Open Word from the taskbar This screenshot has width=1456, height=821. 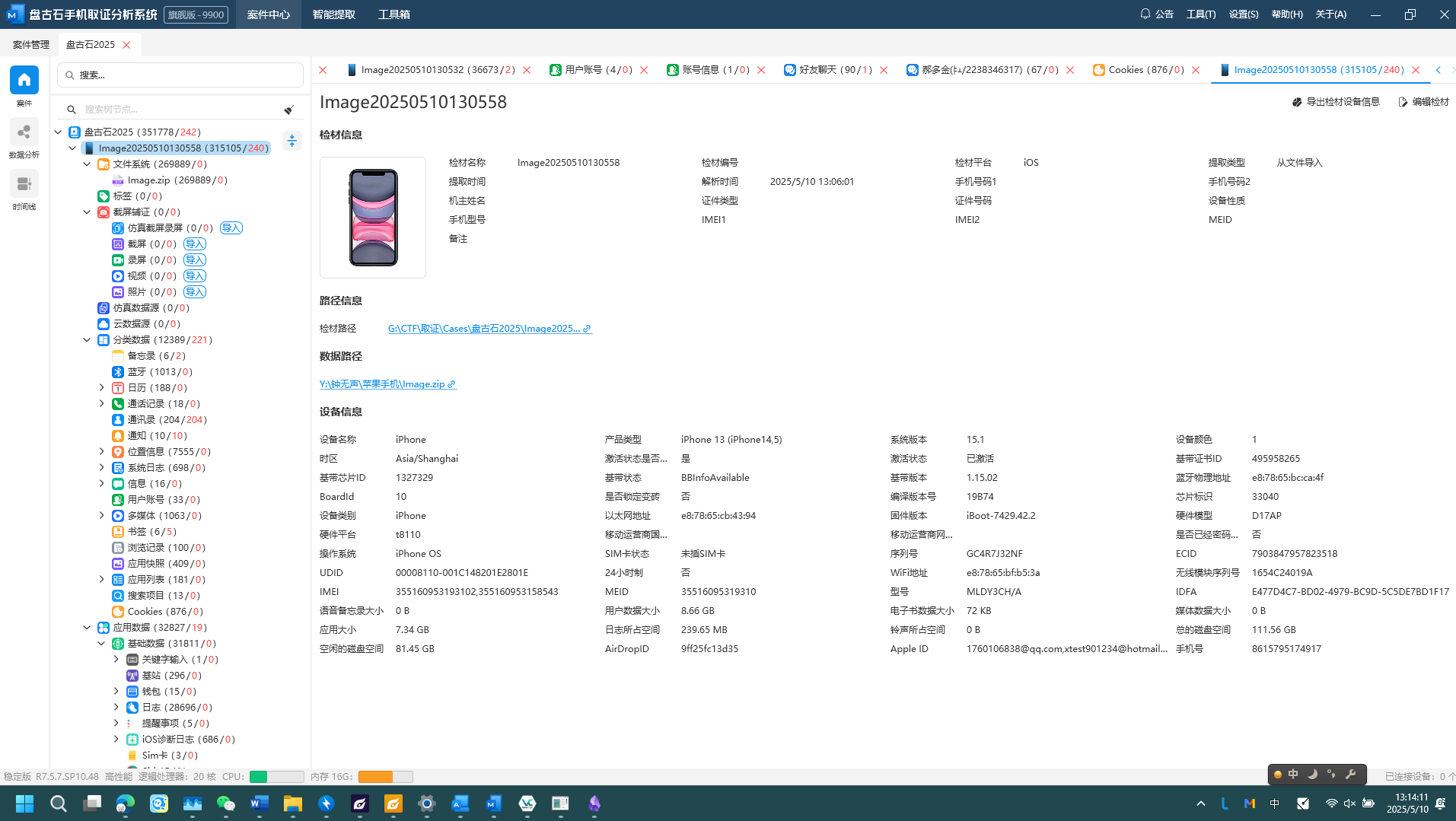tap(260, 803)
